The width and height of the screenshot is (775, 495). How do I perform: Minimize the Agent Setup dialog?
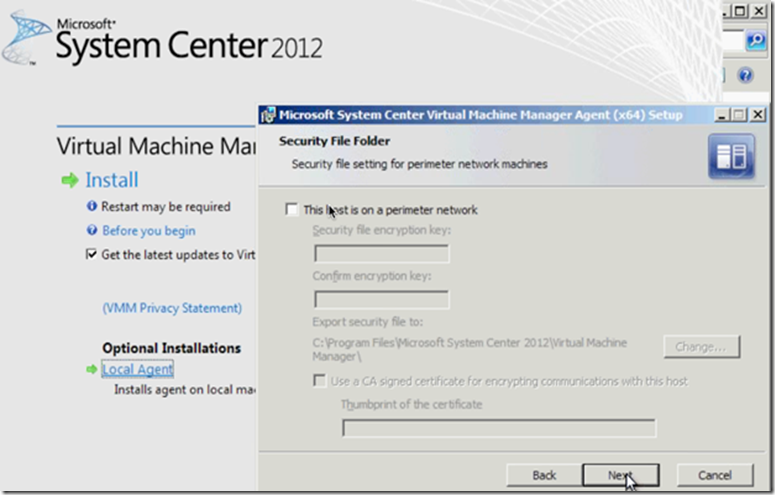tap(722, 115)
